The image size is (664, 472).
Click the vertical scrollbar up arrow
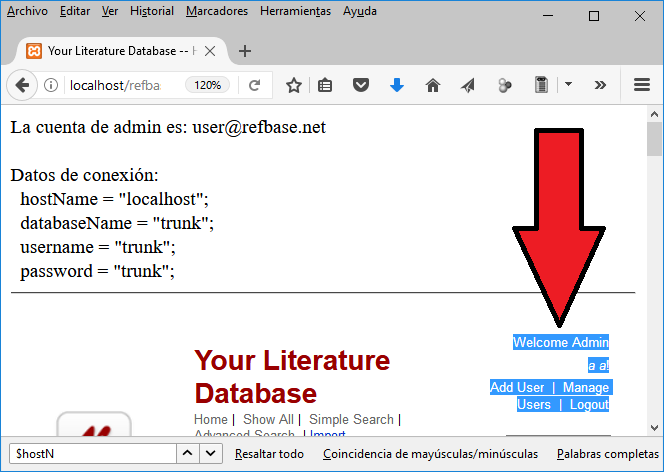654,114
